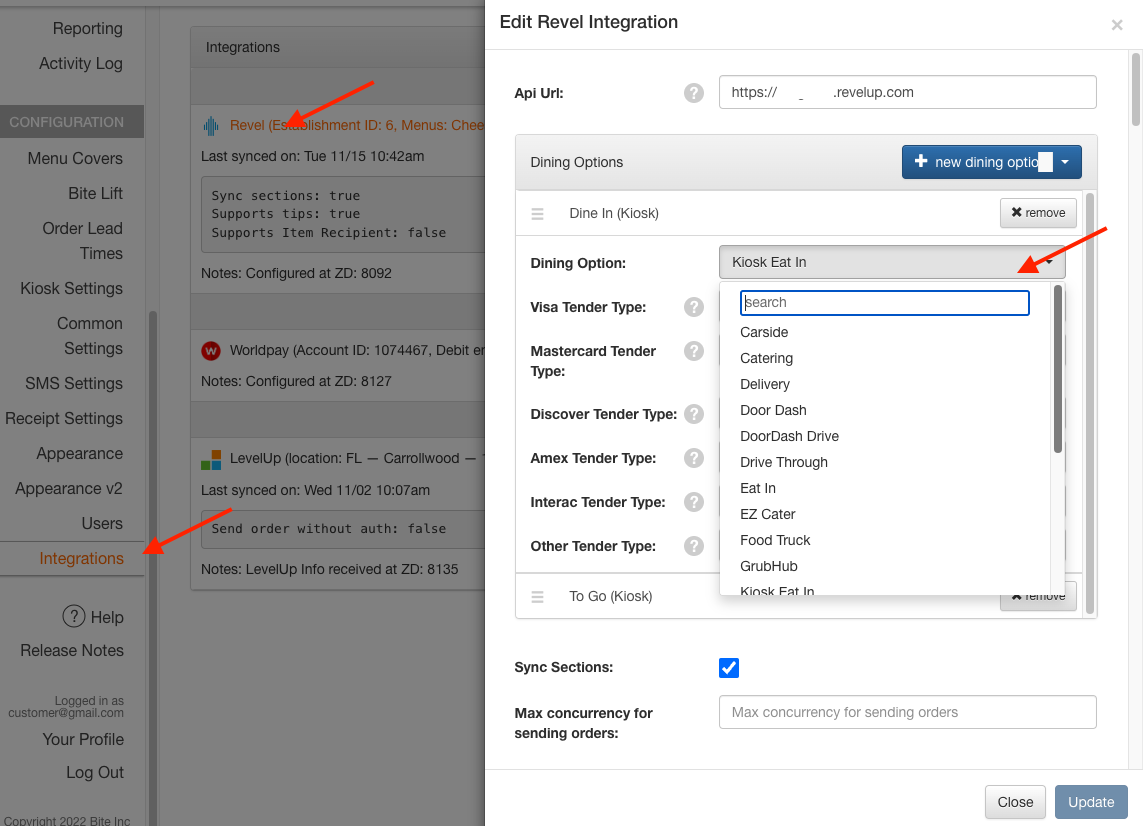Click the LevelUp logo icon

pyautogui.click(x=211, y=459)
